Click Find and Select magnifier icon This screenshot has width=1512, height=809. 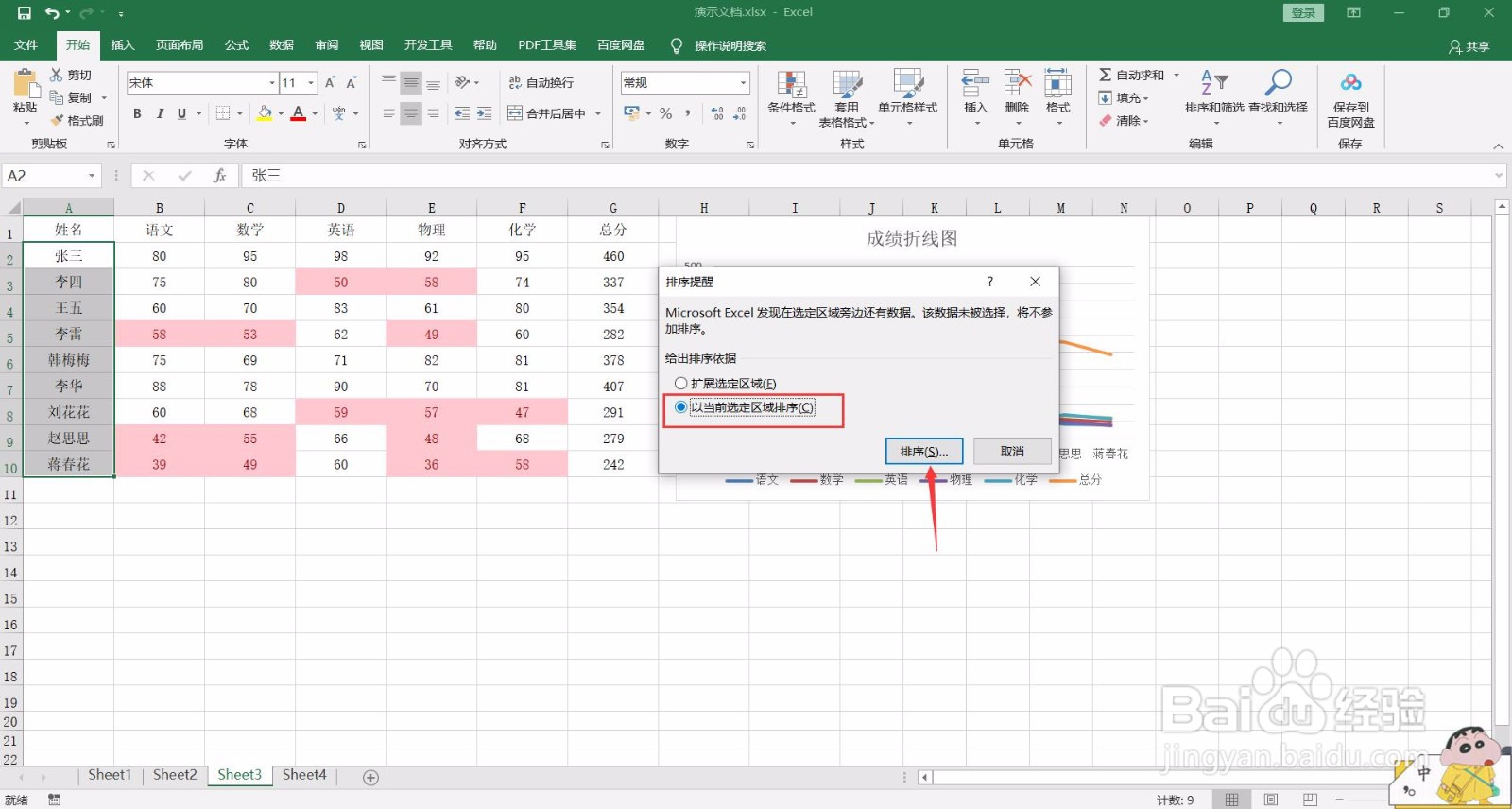click(1278, 82)
